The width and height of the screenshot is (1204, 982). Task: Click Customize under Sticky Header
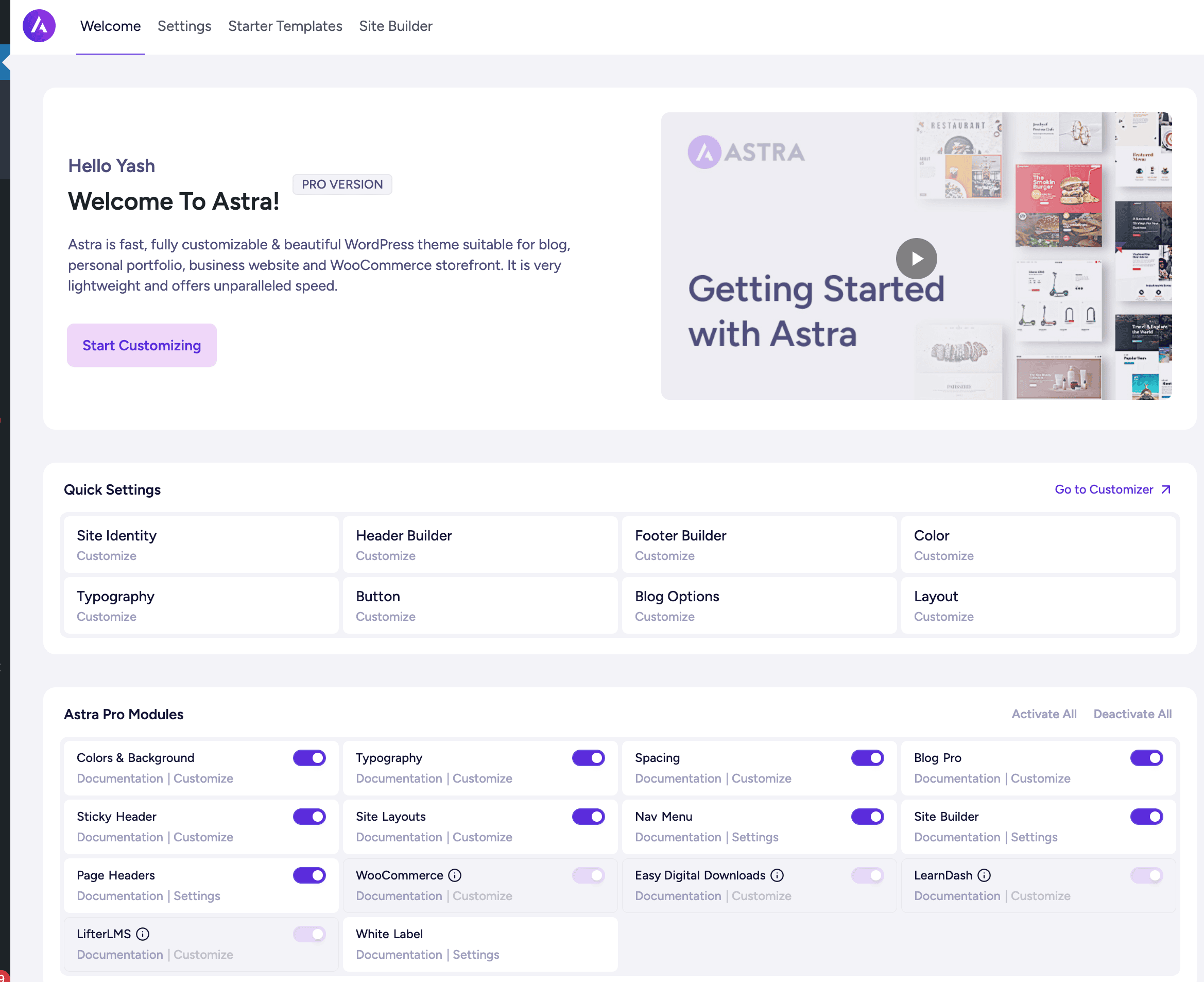pos(203,837)
